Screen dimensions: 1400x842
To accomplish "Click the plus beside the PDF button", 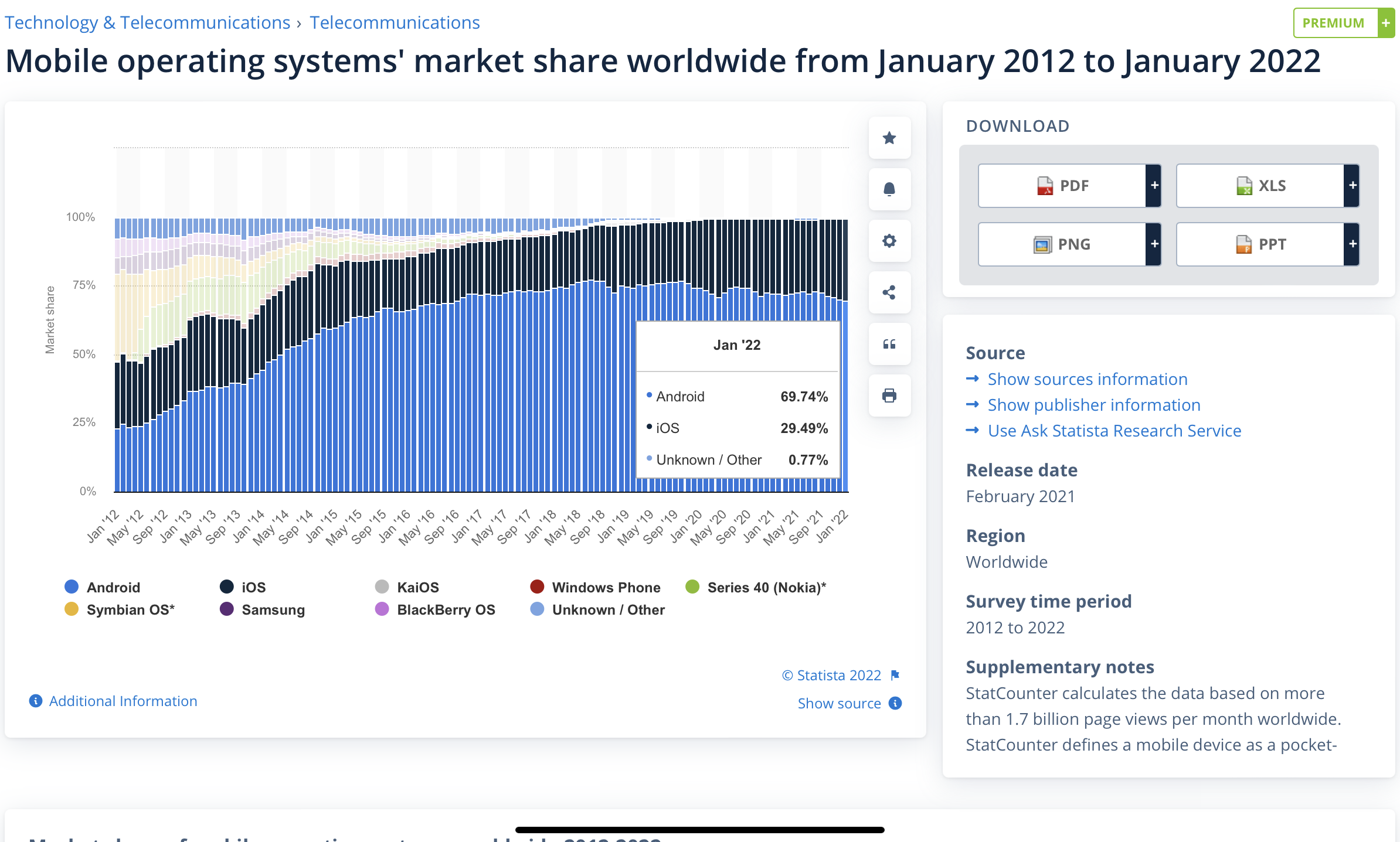I will 1154,186.
